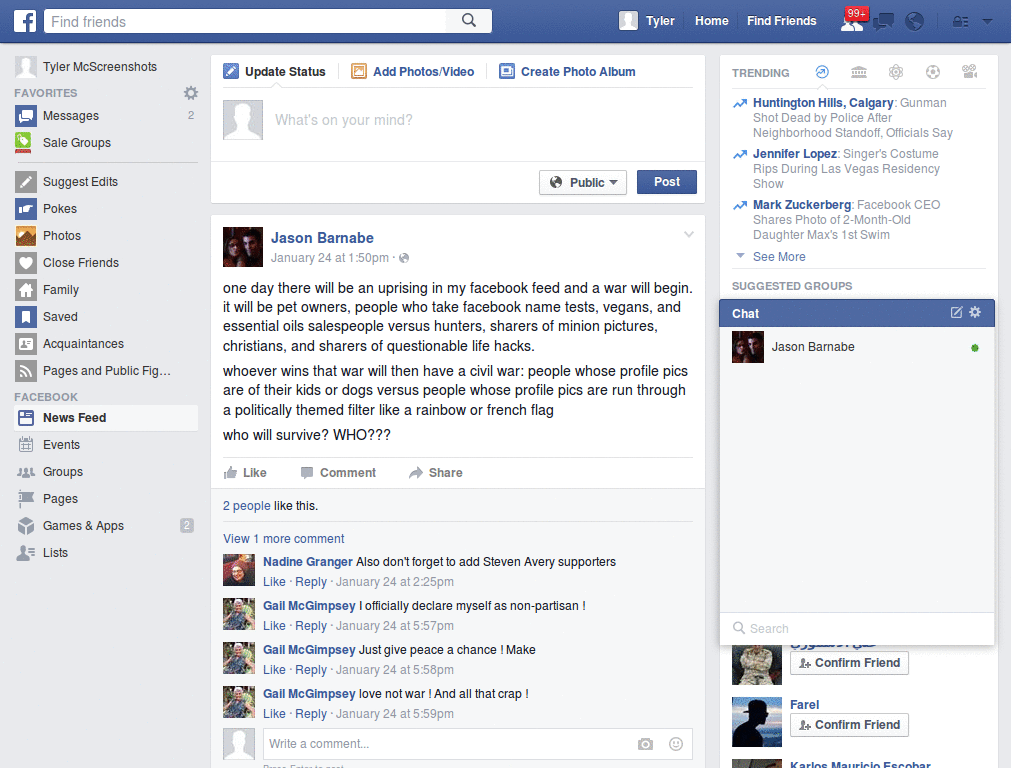
Task: Expand See More trending topics
Action: 778,257
